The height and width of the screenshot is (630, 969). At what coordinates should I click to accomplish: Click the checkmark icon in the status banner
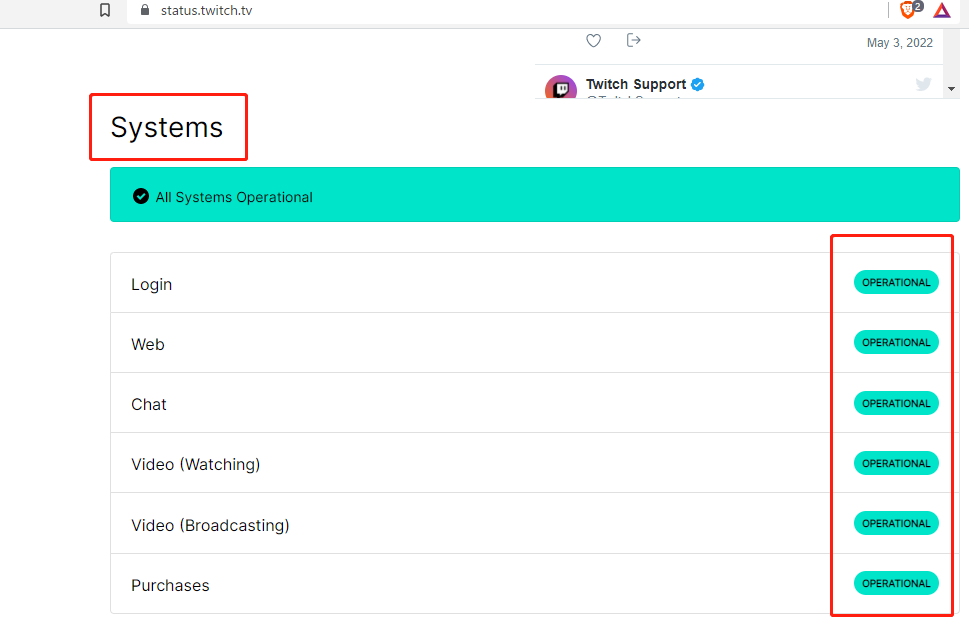(x=141, y=196)
